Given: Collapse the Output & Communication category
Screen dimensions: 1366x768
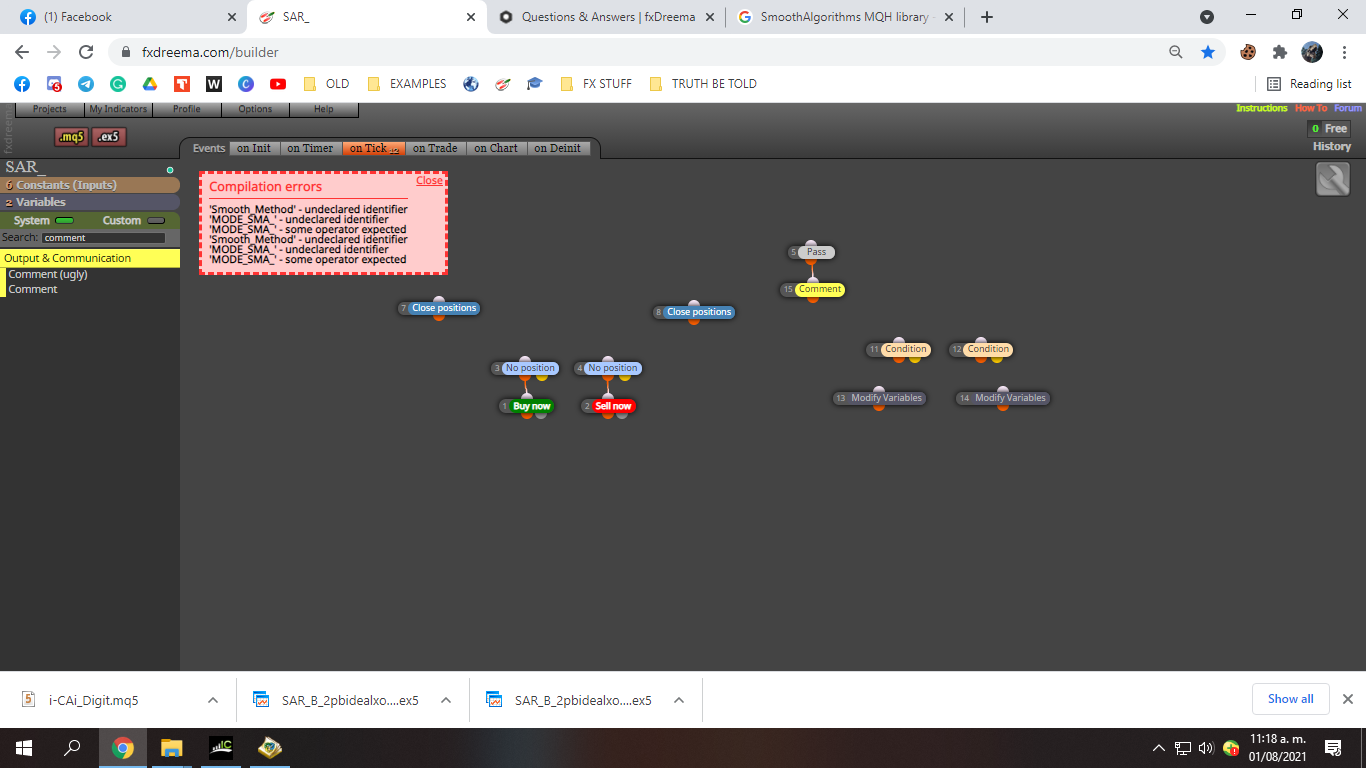Looking at the screenshot, I should [90, 258].
